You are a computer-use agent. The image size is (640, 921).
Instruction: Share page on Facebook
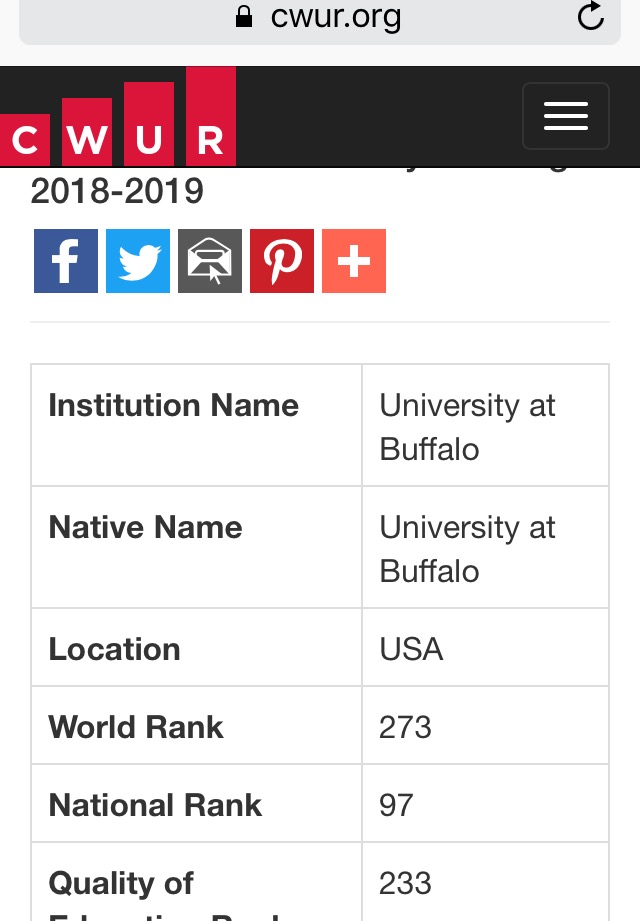tap(66, 261)
